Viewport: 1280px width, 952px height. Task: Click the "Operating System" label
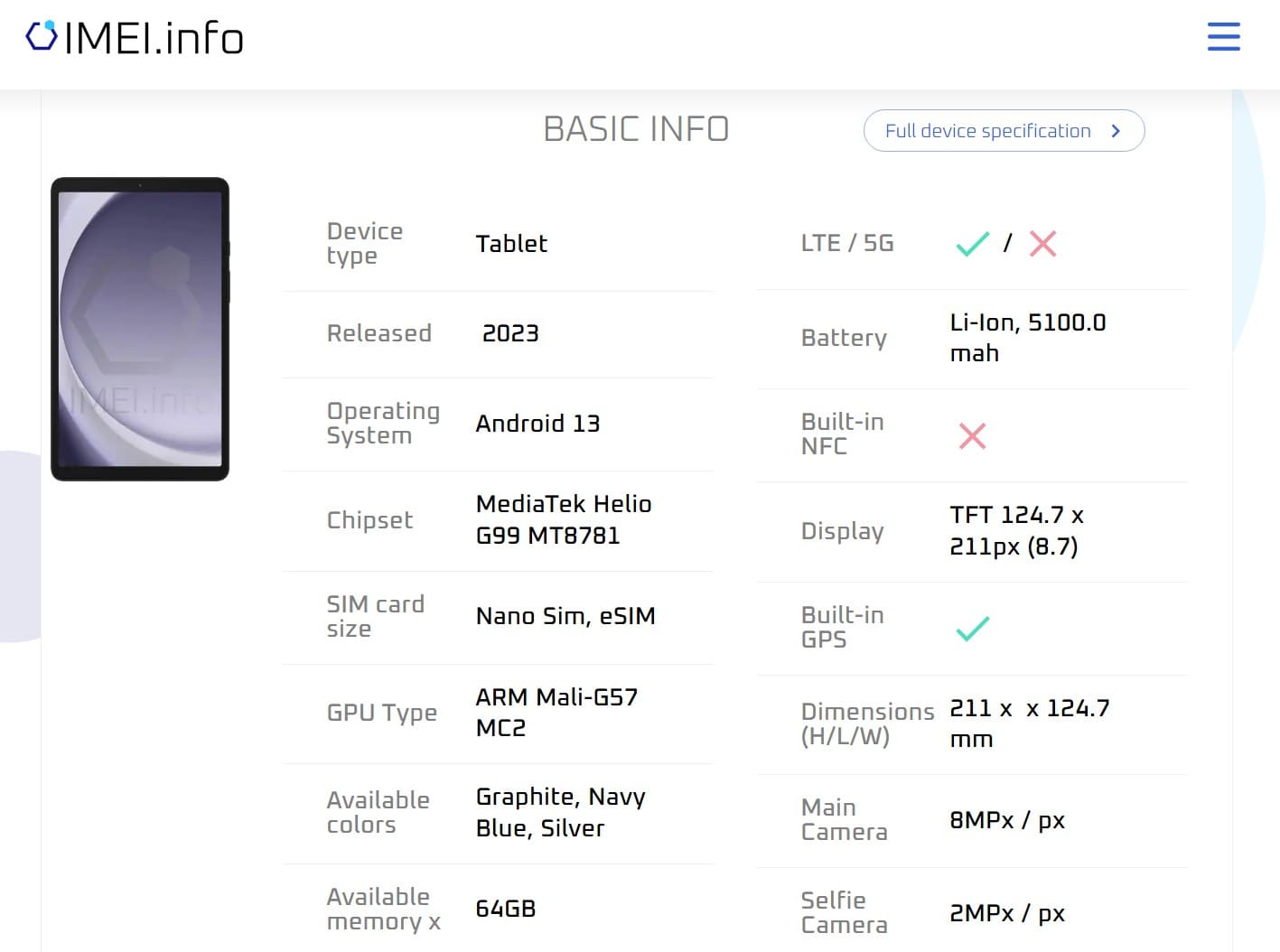[x=383, y=424]
